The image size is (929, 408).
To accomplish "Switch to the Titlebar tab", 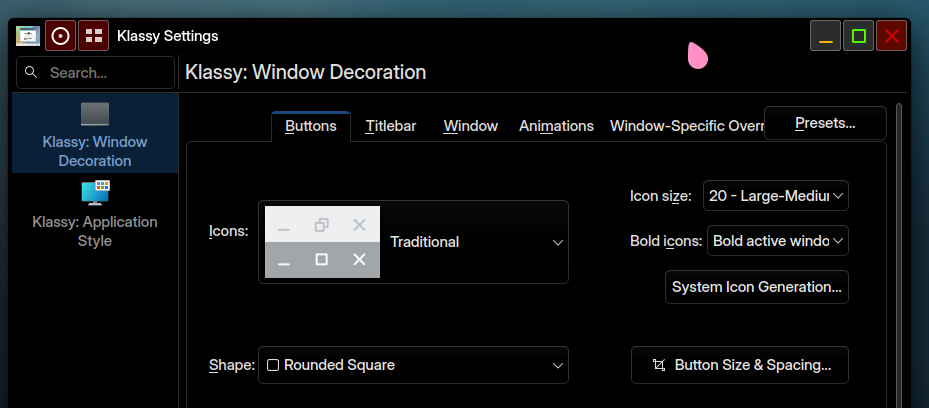I will coord(390,126).
